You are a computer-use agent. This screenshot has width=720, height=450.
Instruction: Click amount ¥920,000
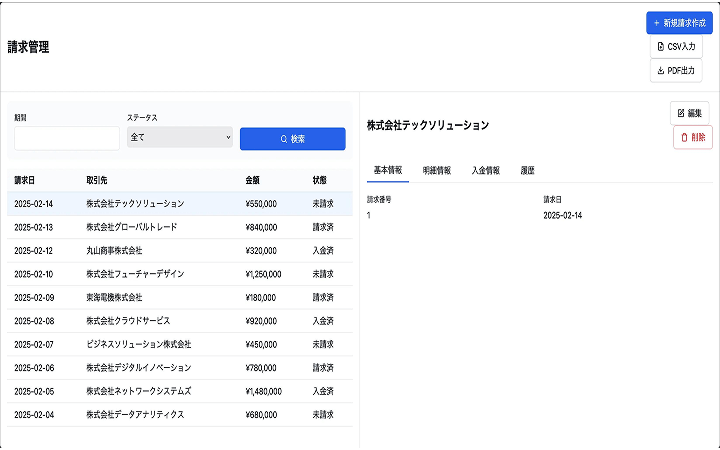[x=261, y=321]
